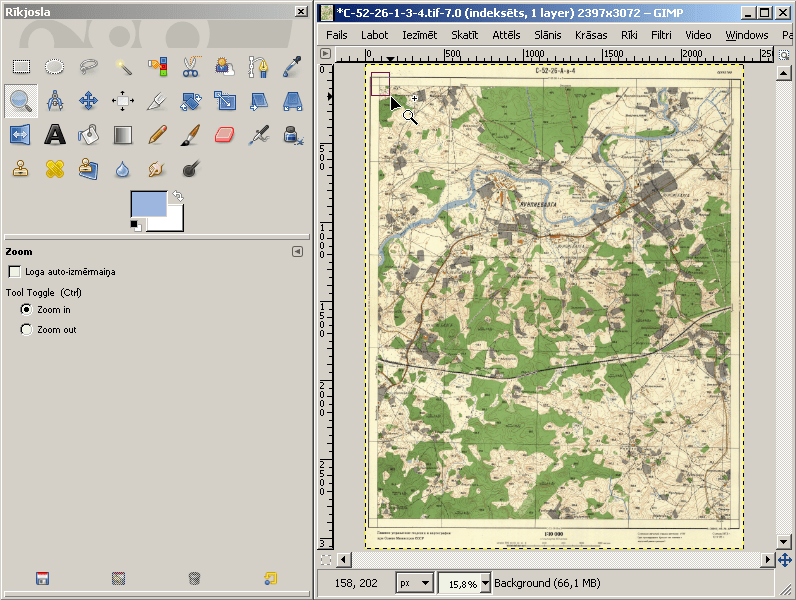Open the Windows menu
796x600 pixels.
[747, 35]
